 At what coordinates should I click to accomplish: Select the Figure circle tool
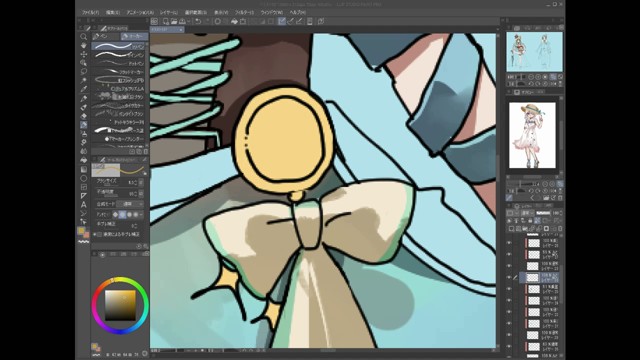tap(84, 178)
